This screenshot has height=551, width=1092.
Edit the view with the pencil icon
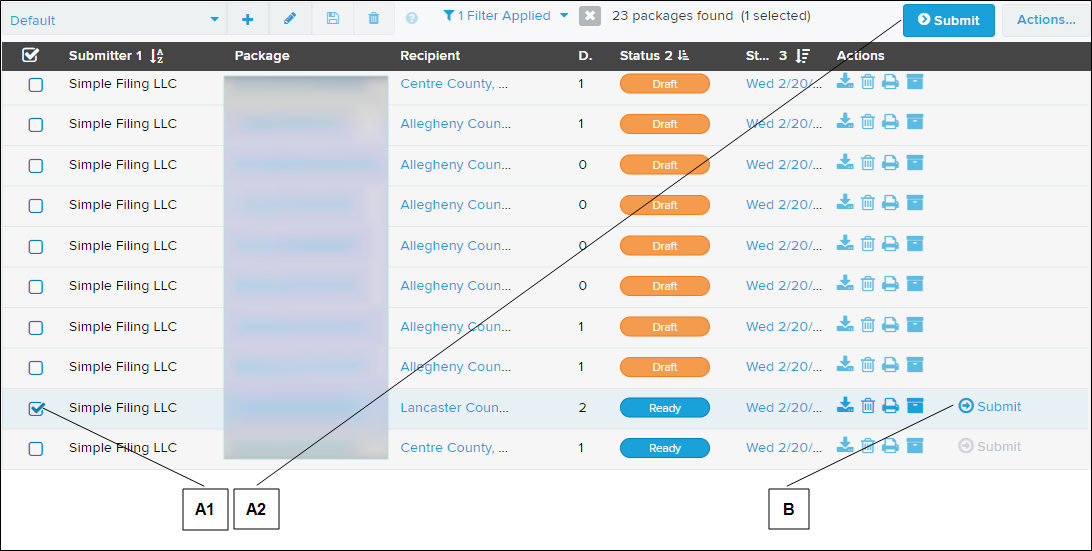pos(290,19)
